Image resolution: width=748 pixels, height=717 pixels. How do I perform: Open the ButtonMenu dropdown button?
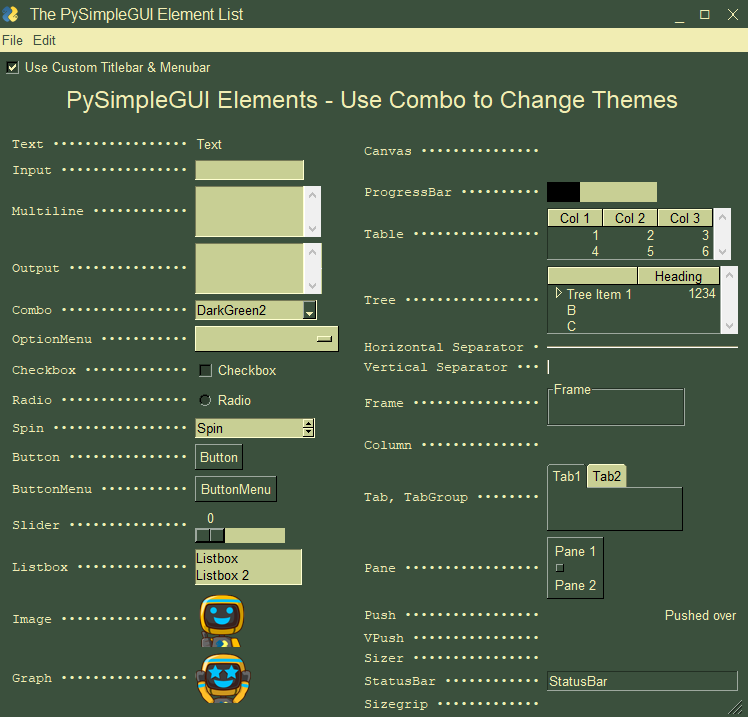tap(236, 489)
